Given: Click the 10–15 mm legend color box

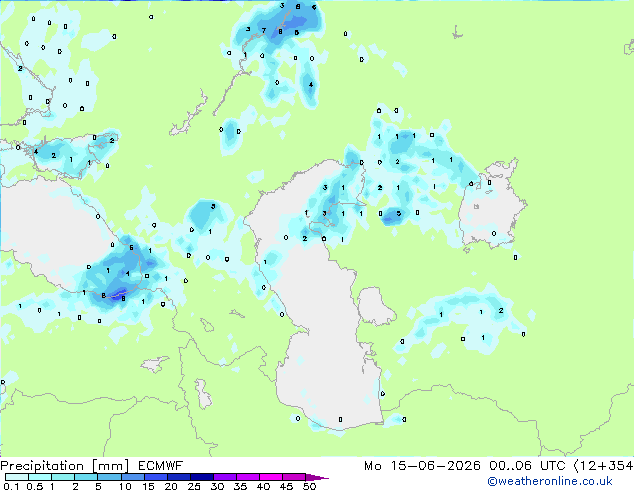Looking at the screenshot, I should click(132, 477).
